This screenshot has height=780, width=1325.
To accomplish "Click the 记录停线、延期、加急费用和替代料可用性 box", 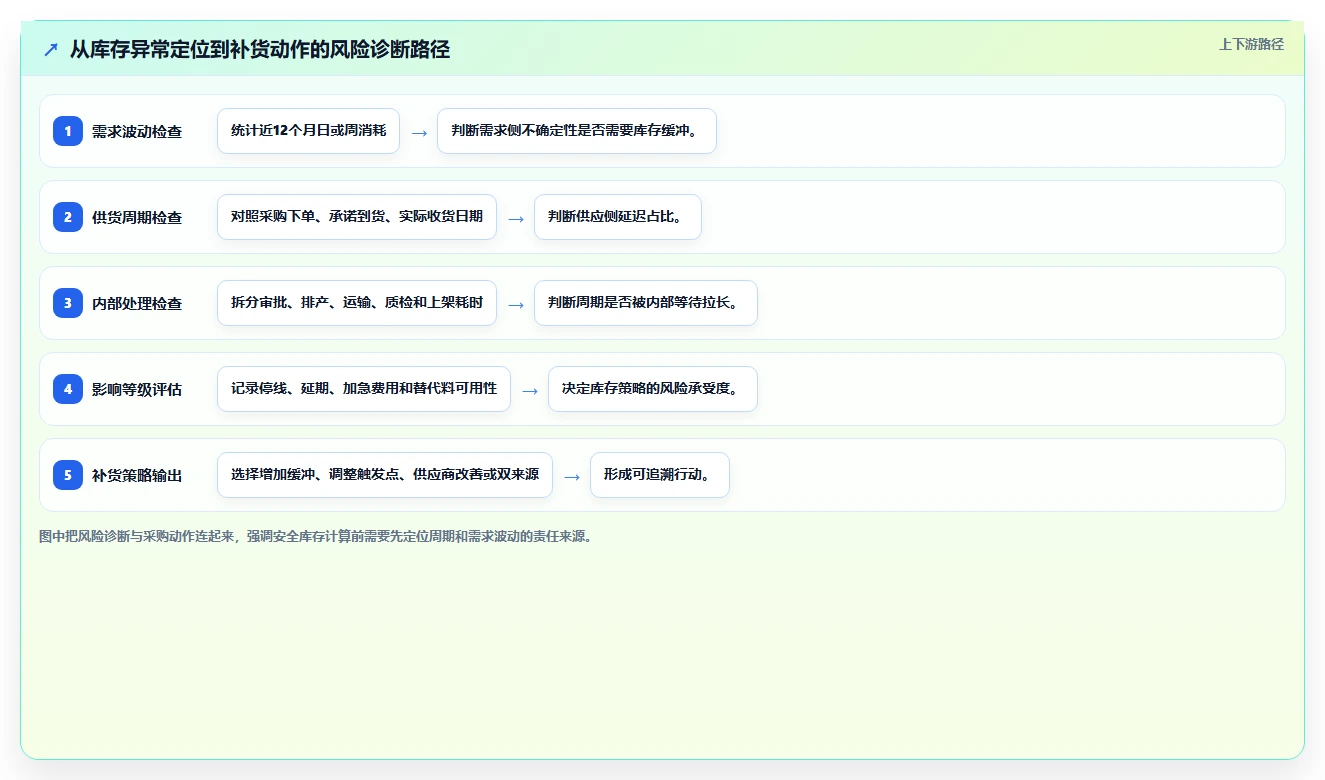I will coord(364,389).
